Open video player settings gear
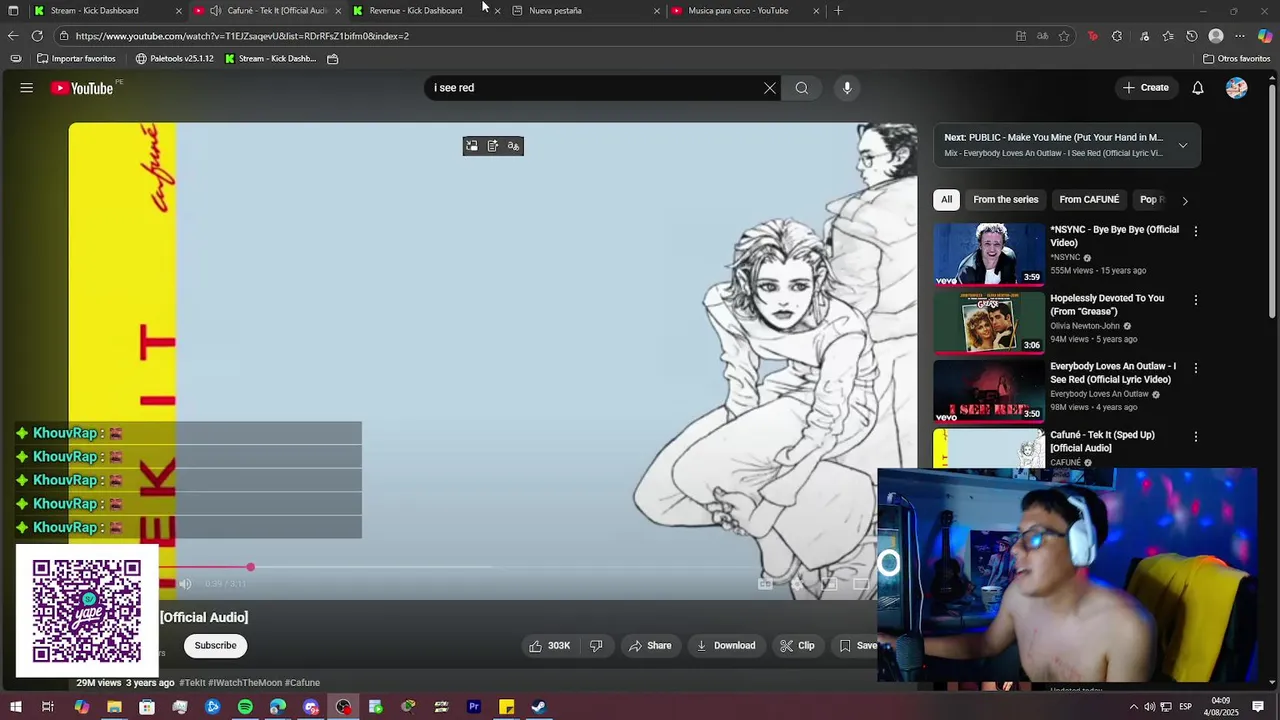This screenshot has height=720, width=1280. click(x=797, y=584)
